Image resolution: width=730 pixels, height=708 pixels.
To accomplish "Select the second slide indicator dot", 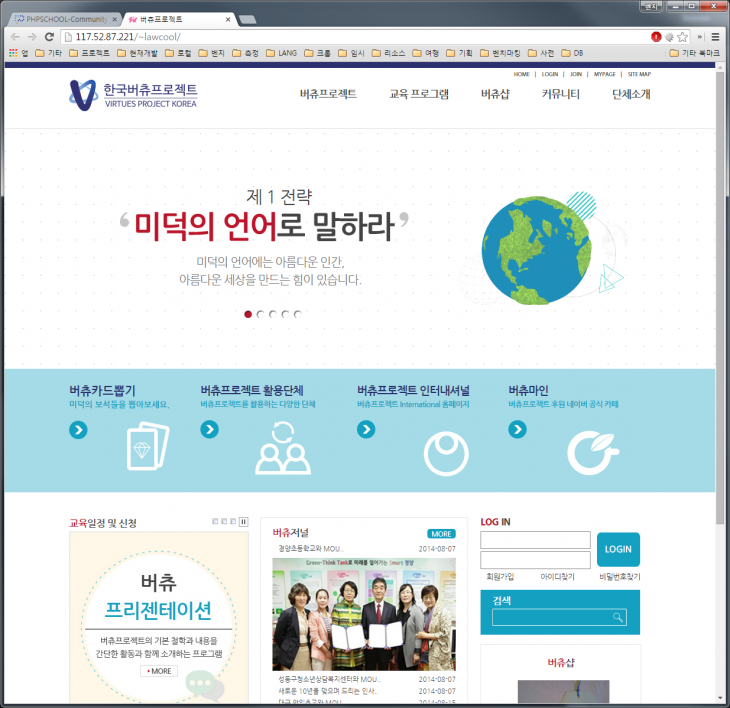I will tap(260, 314).
